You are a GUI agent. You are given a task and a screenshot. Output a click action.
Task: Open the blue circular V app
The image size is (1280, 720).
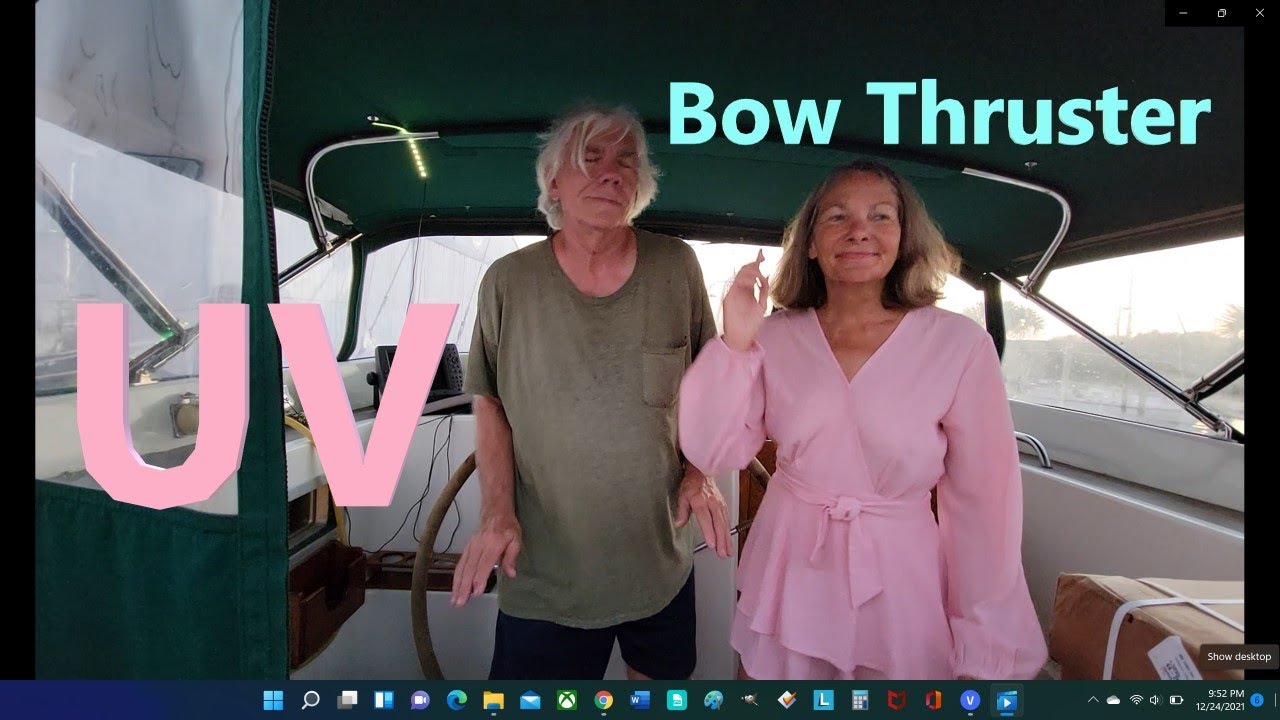click(970, 700)
